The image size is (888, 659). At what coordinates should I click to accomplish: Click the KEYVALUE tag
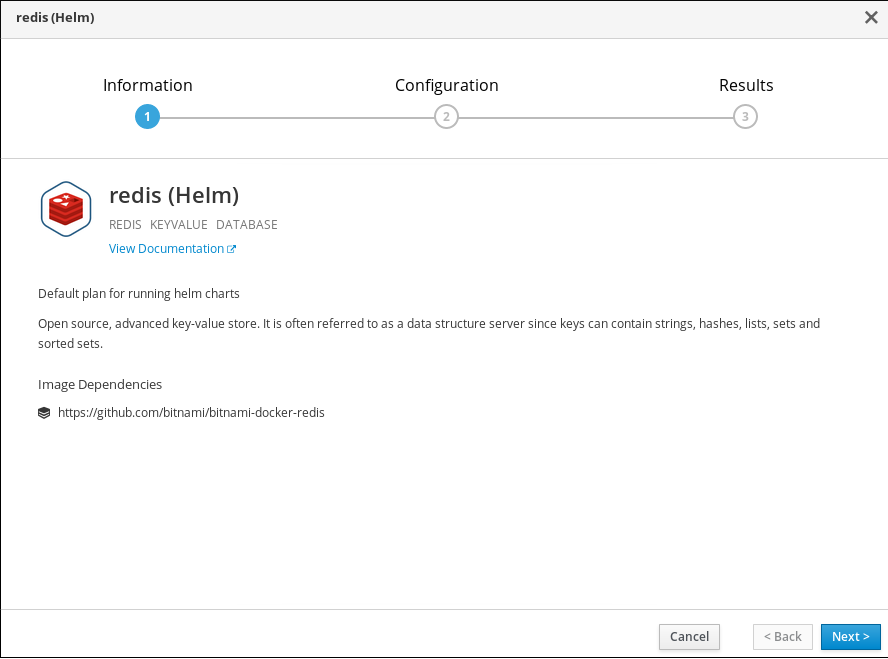point(179,225)
